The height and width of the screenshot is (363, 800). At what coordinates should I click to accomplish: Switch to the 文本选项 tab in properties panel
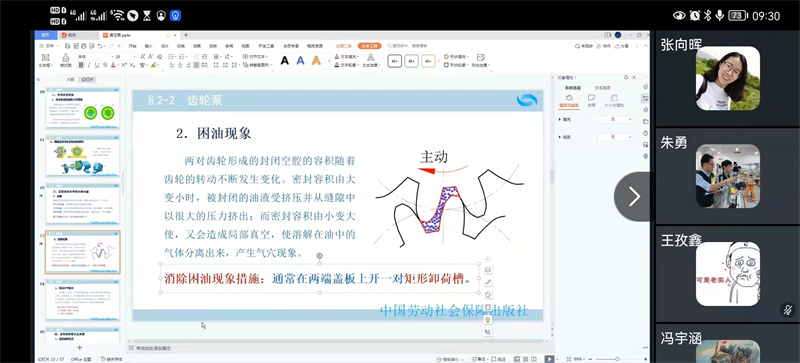602,88
